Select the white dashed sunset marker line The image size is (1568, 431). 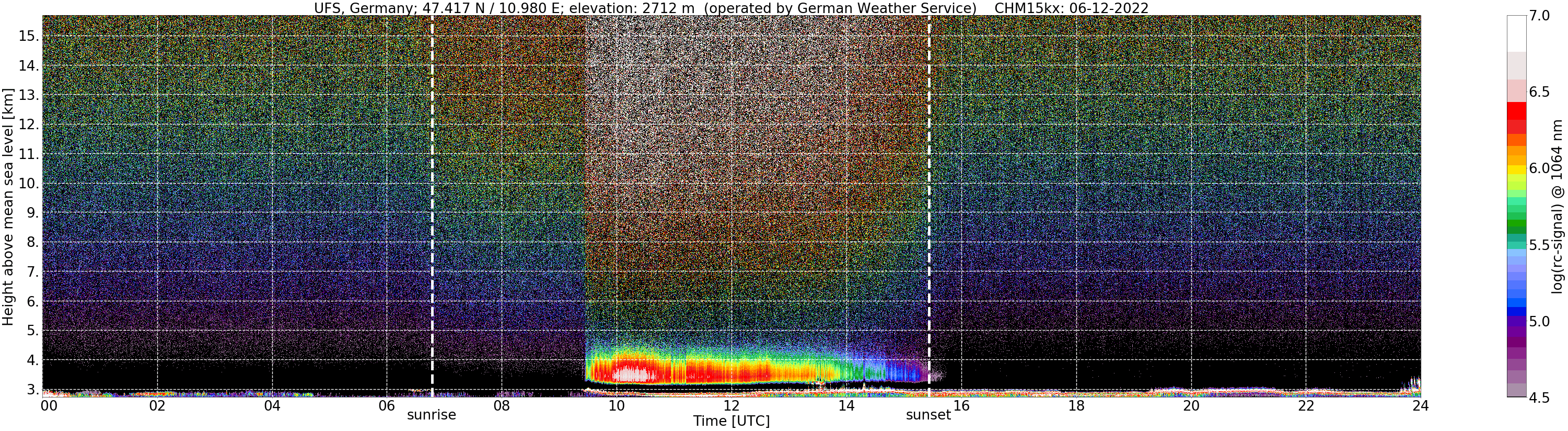929,206
